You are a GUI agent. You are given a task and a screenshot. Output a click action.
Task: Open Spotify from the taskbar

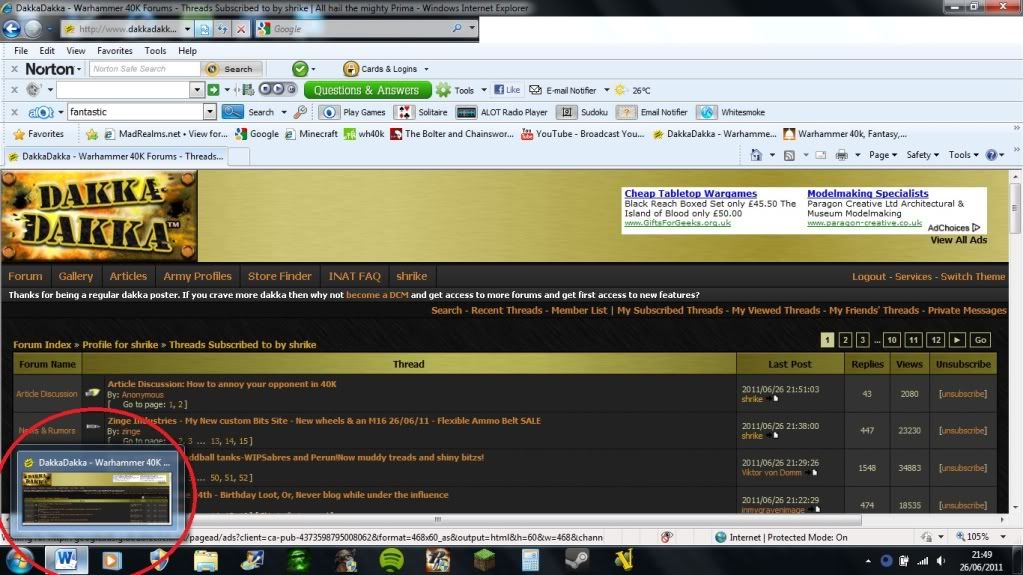coord(391,560)
